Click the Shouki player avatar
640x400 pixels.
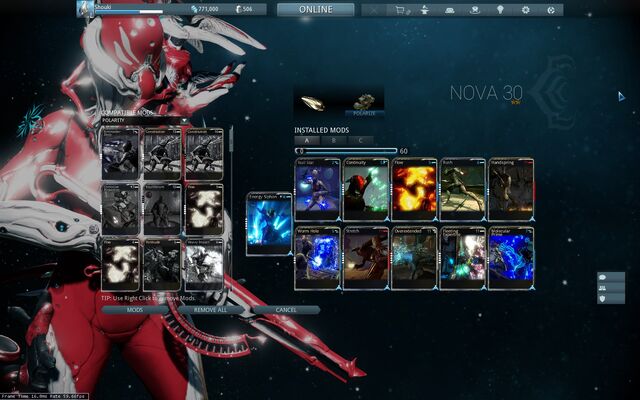click(85, 9)
